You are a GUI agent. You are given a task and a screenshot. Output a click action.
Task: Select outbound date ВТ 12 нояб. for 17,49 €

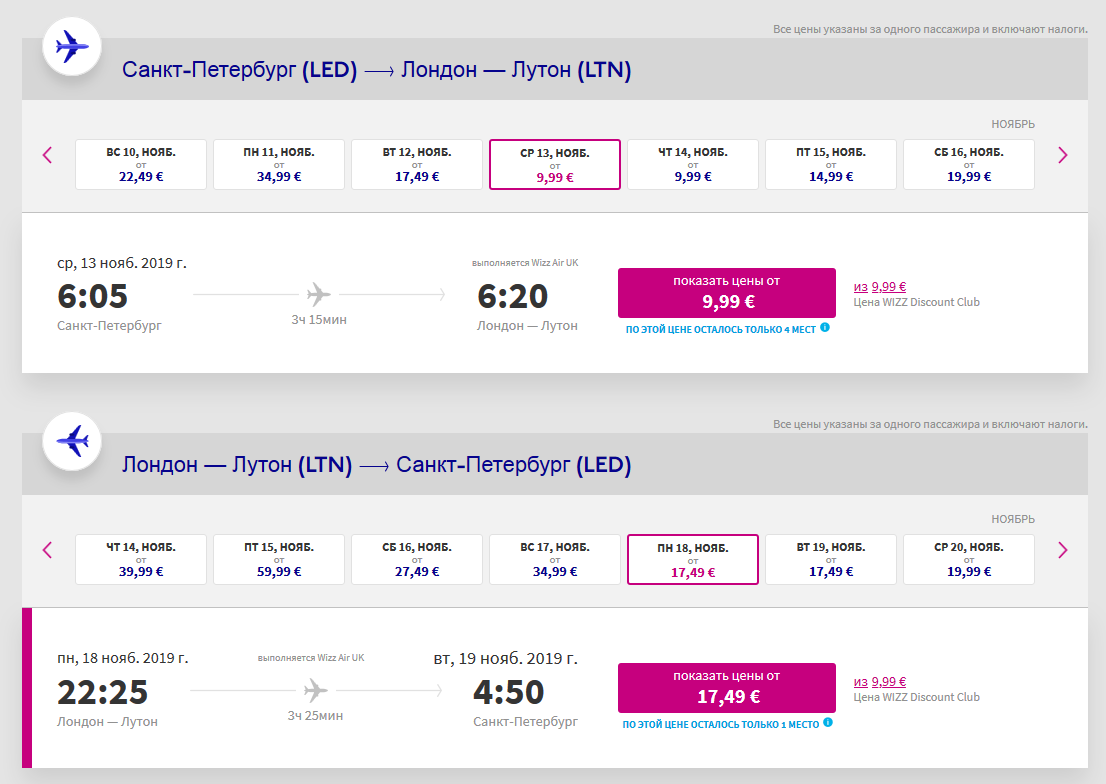417,164
